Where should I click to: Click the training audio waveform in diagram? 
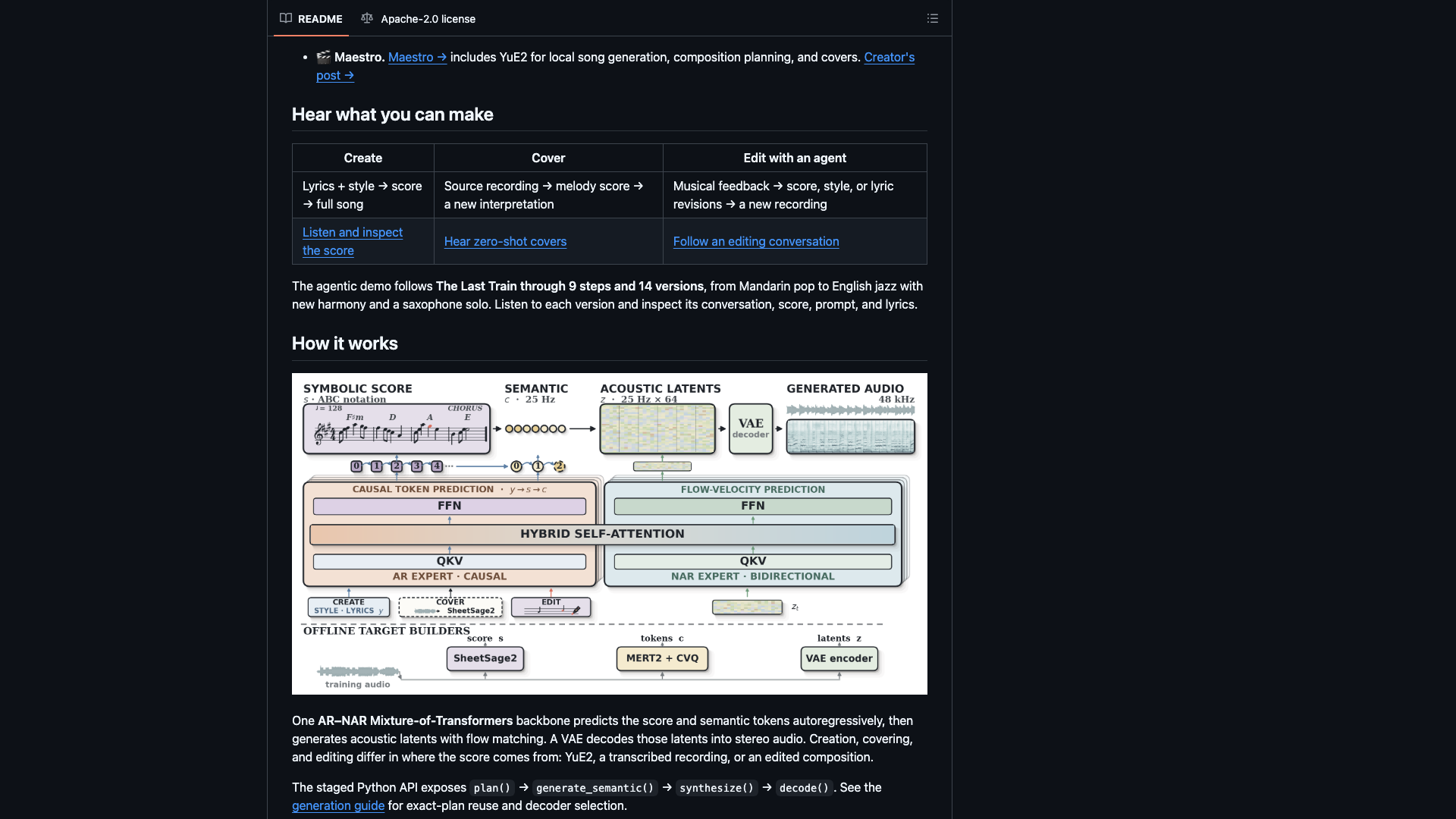point(359,671)
